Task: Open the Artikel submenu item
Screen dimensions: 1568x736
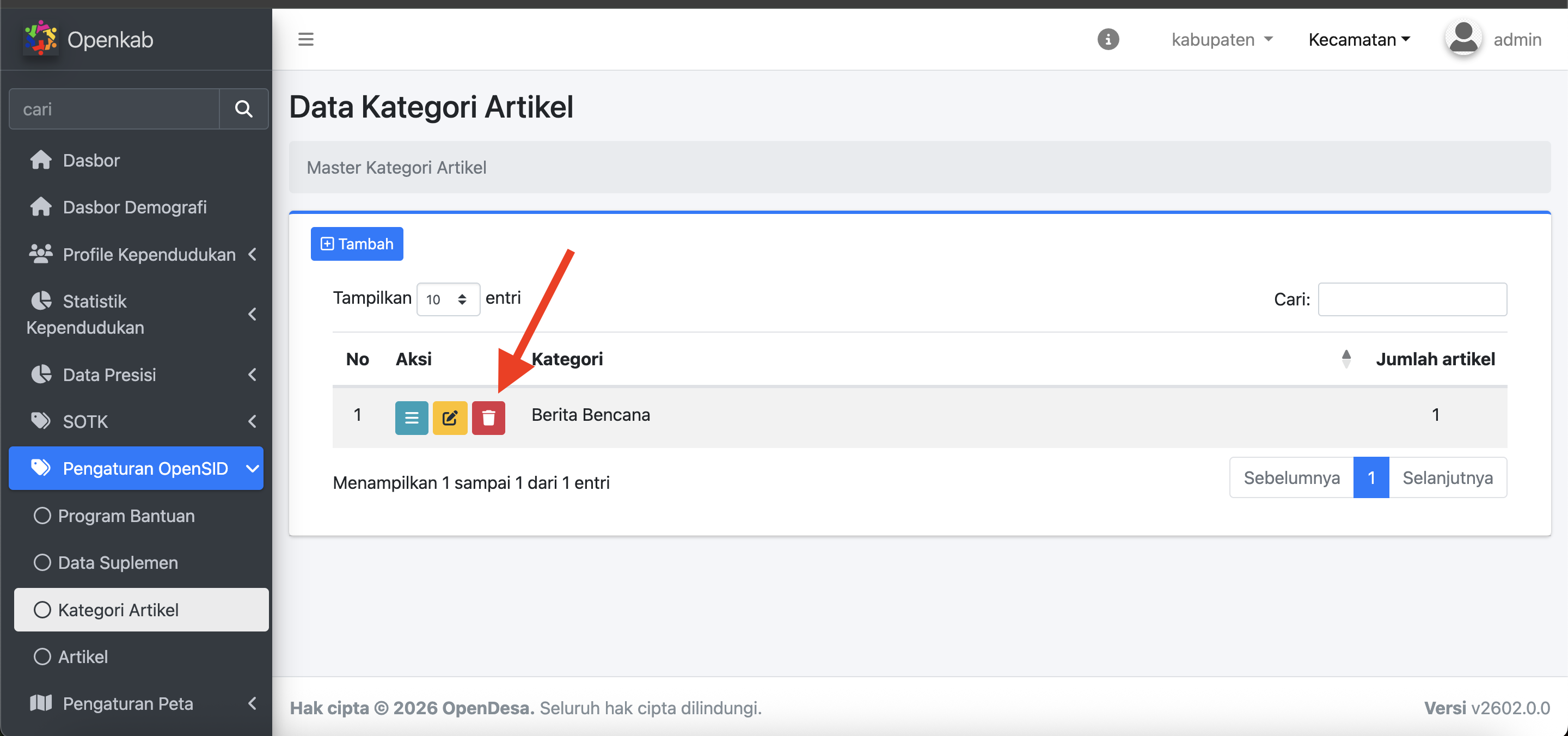Action: pos(83,657)
